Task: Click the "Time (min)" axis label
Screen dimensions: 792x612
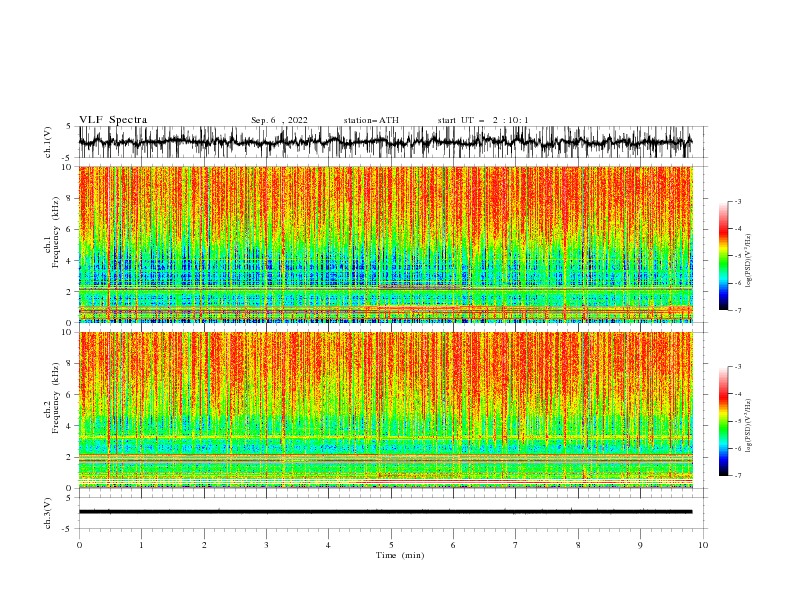Action: click(x=400, y=555)
